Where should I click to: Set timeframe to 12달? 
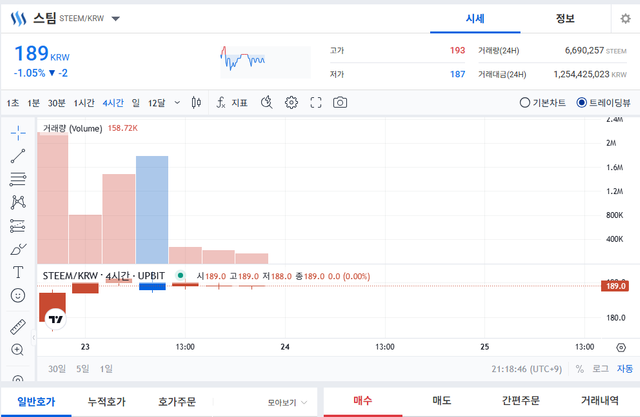(x=157, y=103)
